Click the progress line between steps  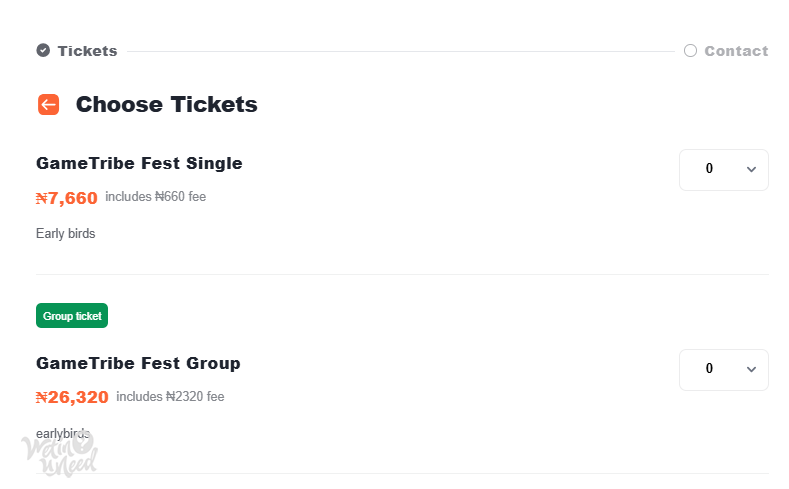pos(401,51)
